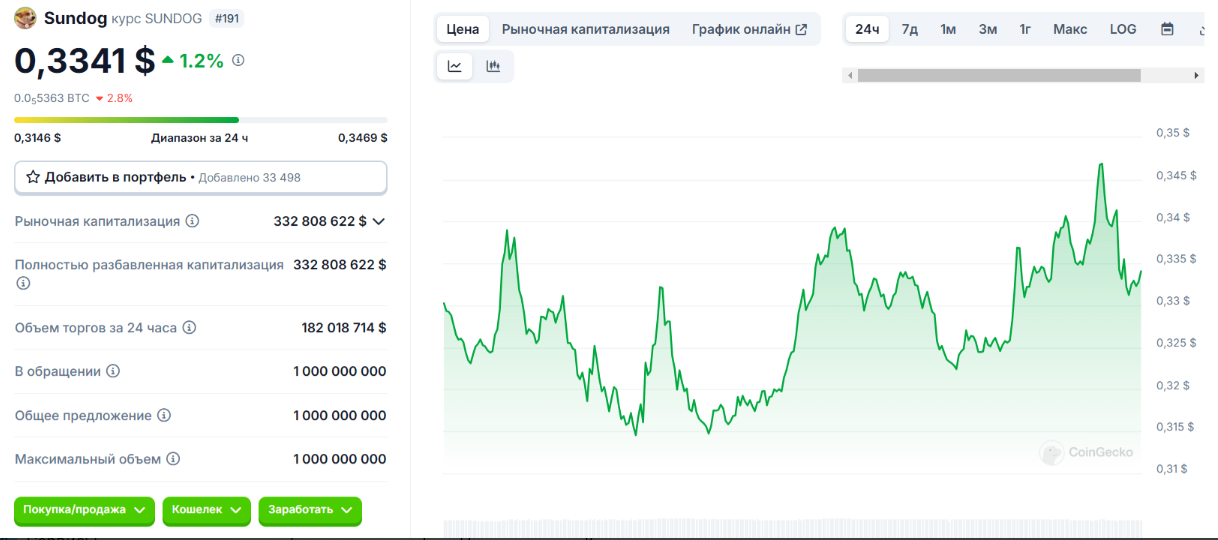This screenshot has height=540, width=1218.
Task: Click В обращении value 1 000 000 000
Action: click(x=340, y=371)
